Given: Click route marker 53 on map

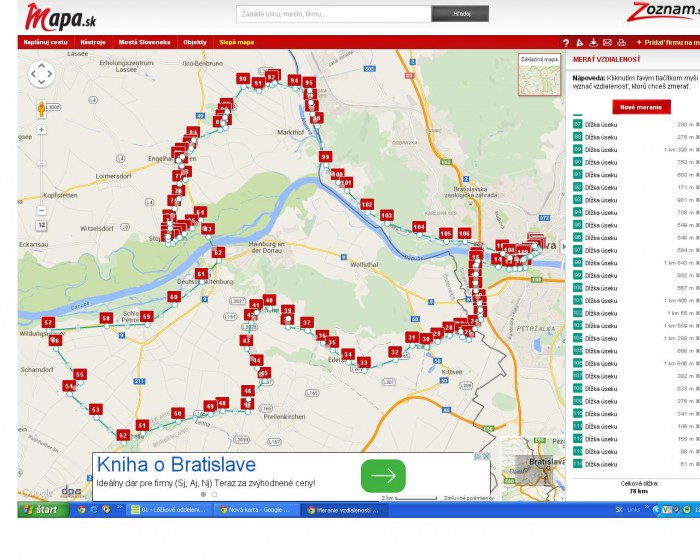Looking at the screenshot, I should (x=96, y=409).
